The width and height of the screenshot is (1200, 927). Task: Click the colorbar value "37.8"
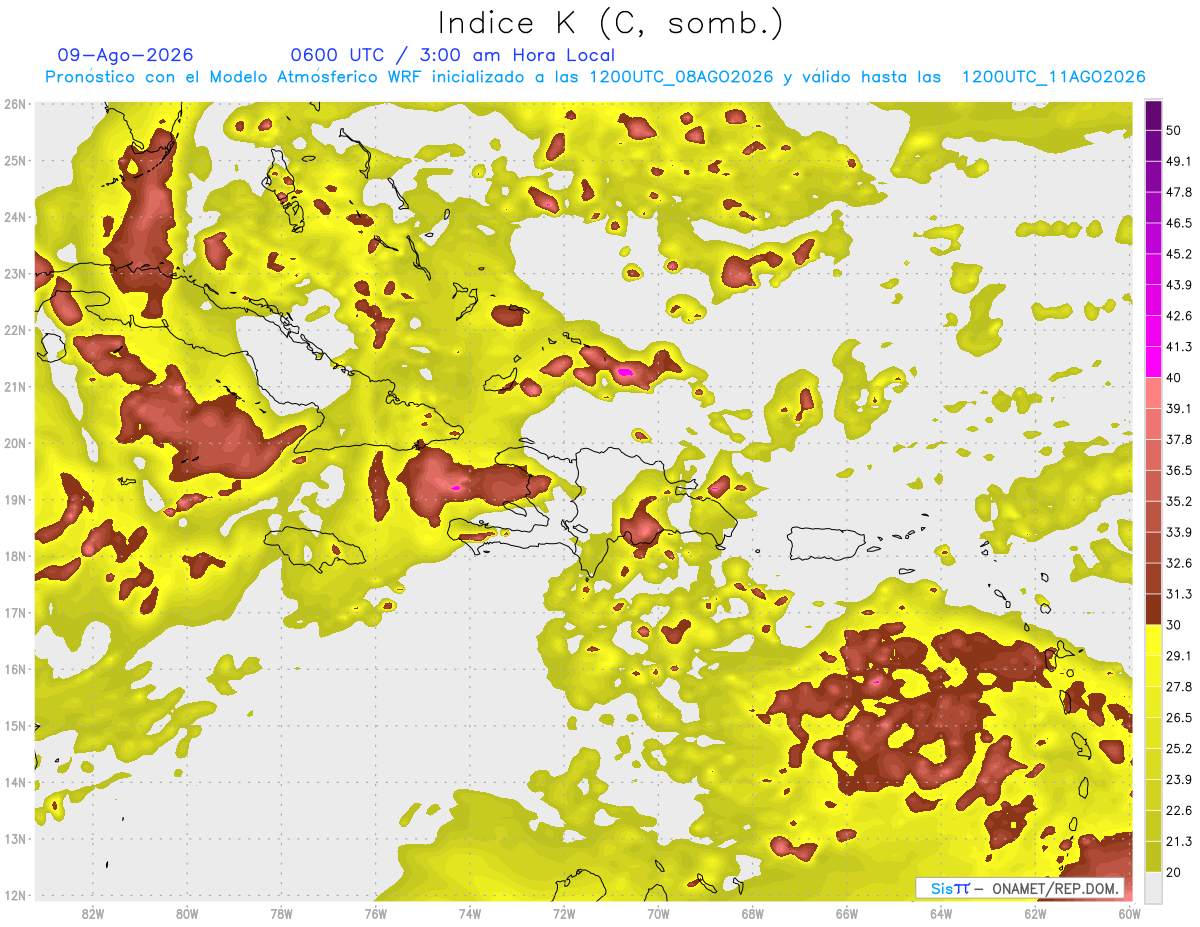click(x=1179, y=440)
